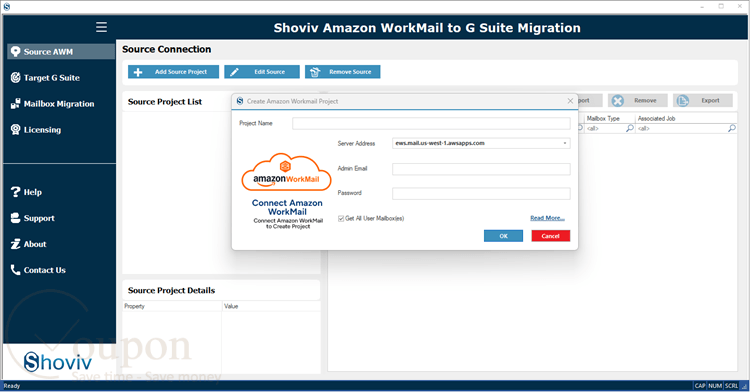Click the pencil icon on Edit Source
The height and width of the screenshot is (392, 750).
(x=234, y=72)
